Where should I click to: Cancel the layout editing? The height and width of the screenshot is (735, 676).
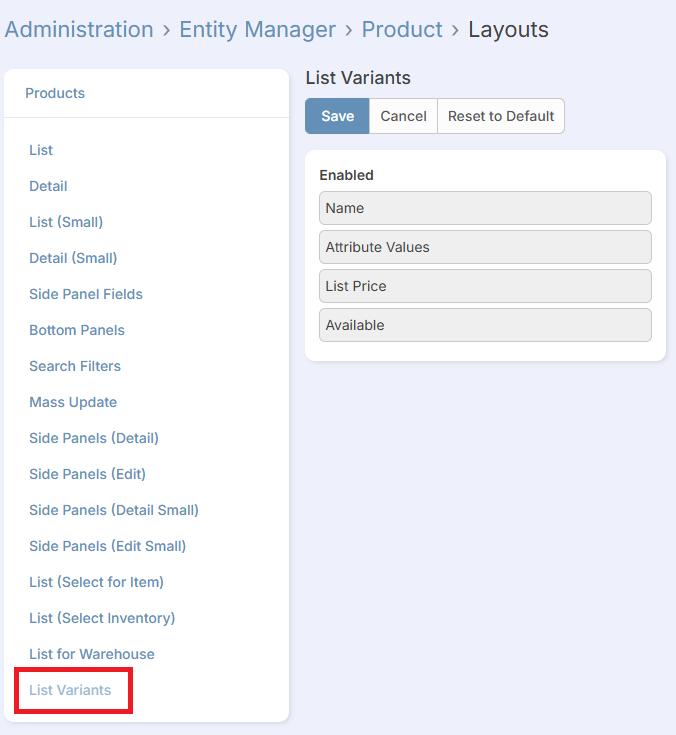403,116
